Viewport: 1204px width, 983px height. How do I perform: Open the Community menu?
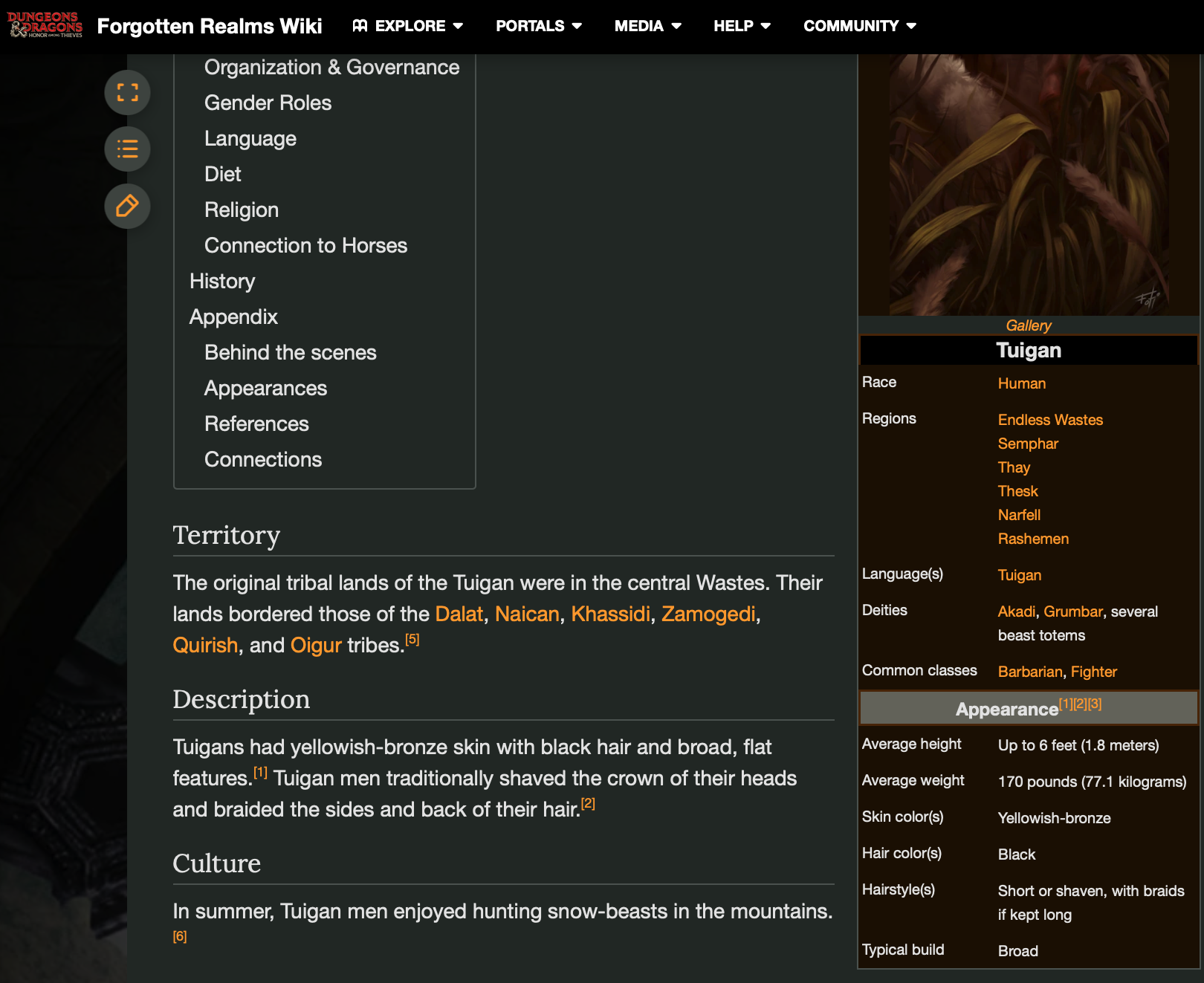tap(859, 26)
